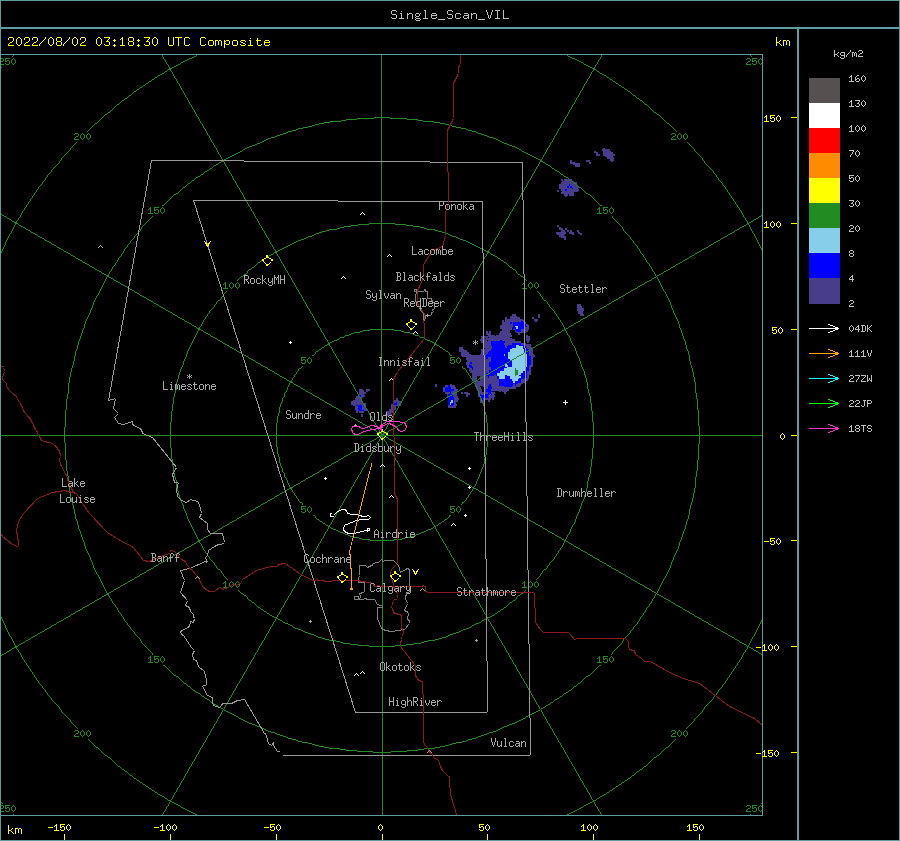Click the Sundre city label

click(x=303, y=414)
